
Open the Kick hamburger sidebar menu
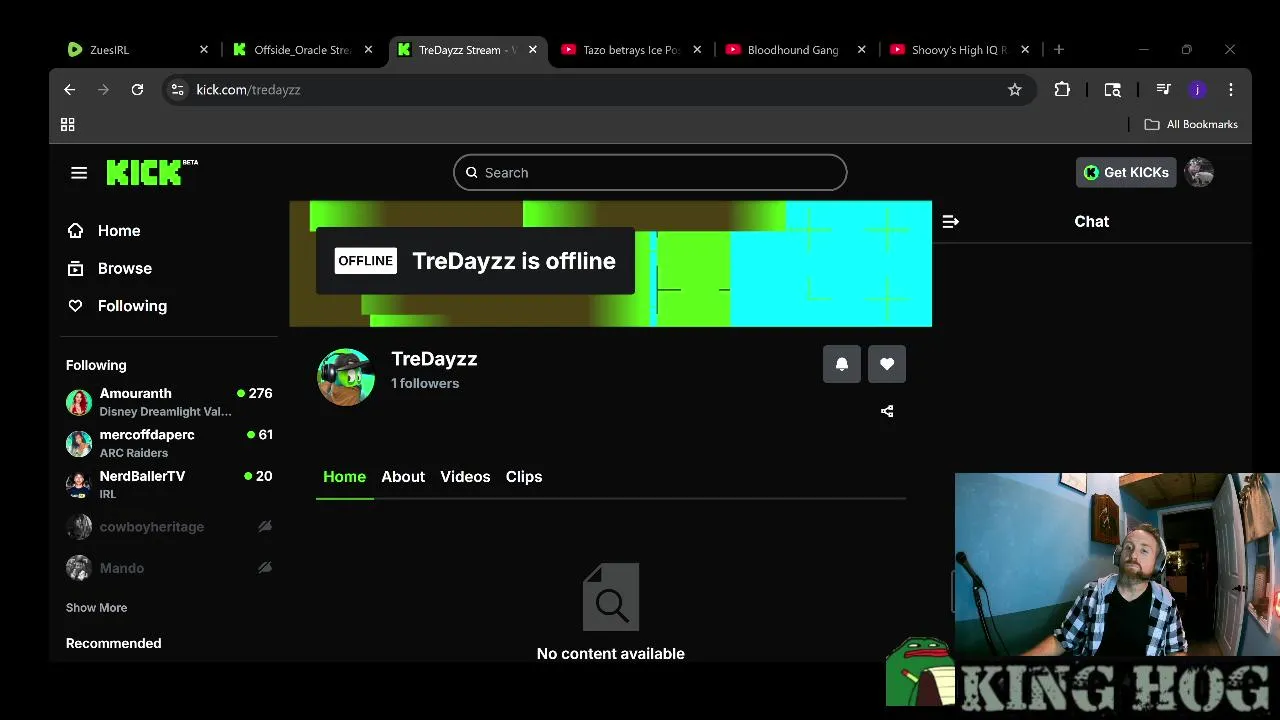[x=79, y=173]
